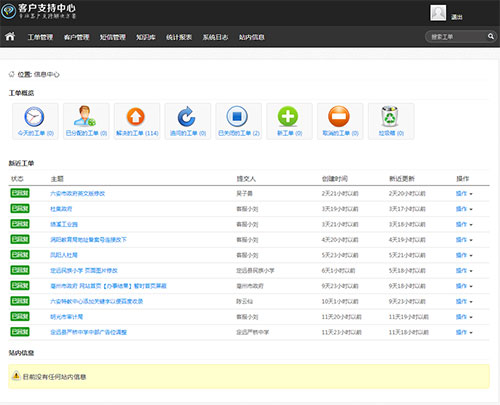Open the 知识库 menu
The image size is (500, 405).
pyautogui.click(x=146, y=37)
